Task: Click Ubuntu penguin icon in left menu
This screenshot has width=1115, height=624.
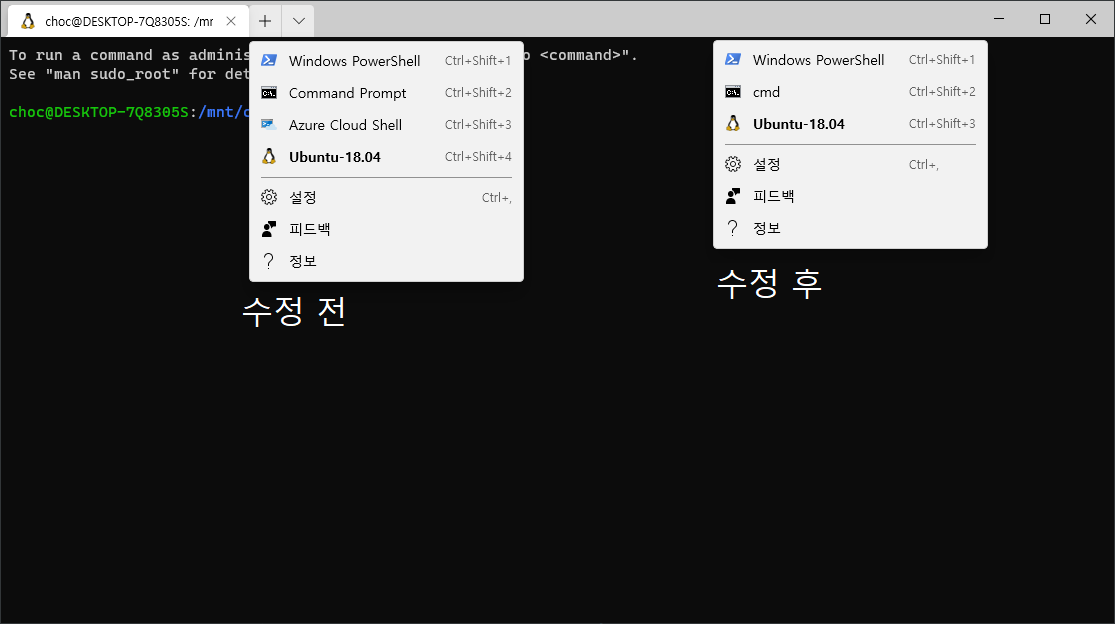Action: (269, 156)
